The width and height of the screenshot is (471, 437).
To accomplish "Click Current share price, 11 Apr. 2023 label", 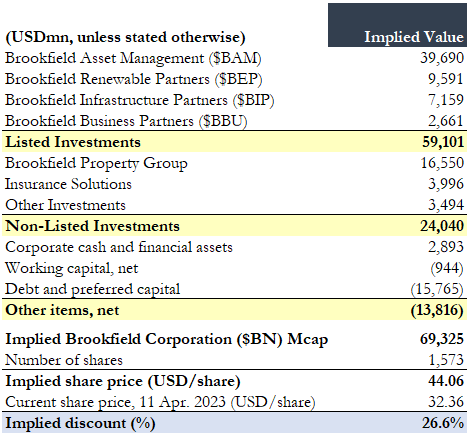I will point(160,402).
